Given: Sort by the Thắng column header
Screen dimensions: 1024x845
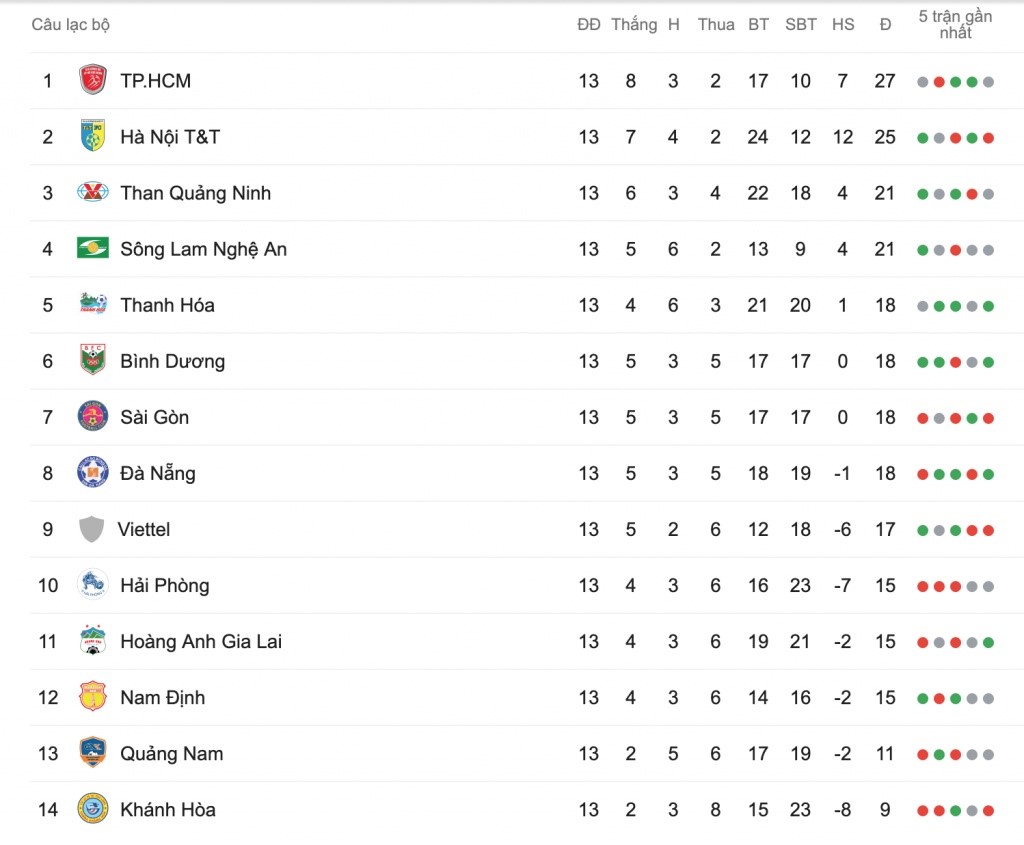Looking at the screenshot, I should [634, 25].
